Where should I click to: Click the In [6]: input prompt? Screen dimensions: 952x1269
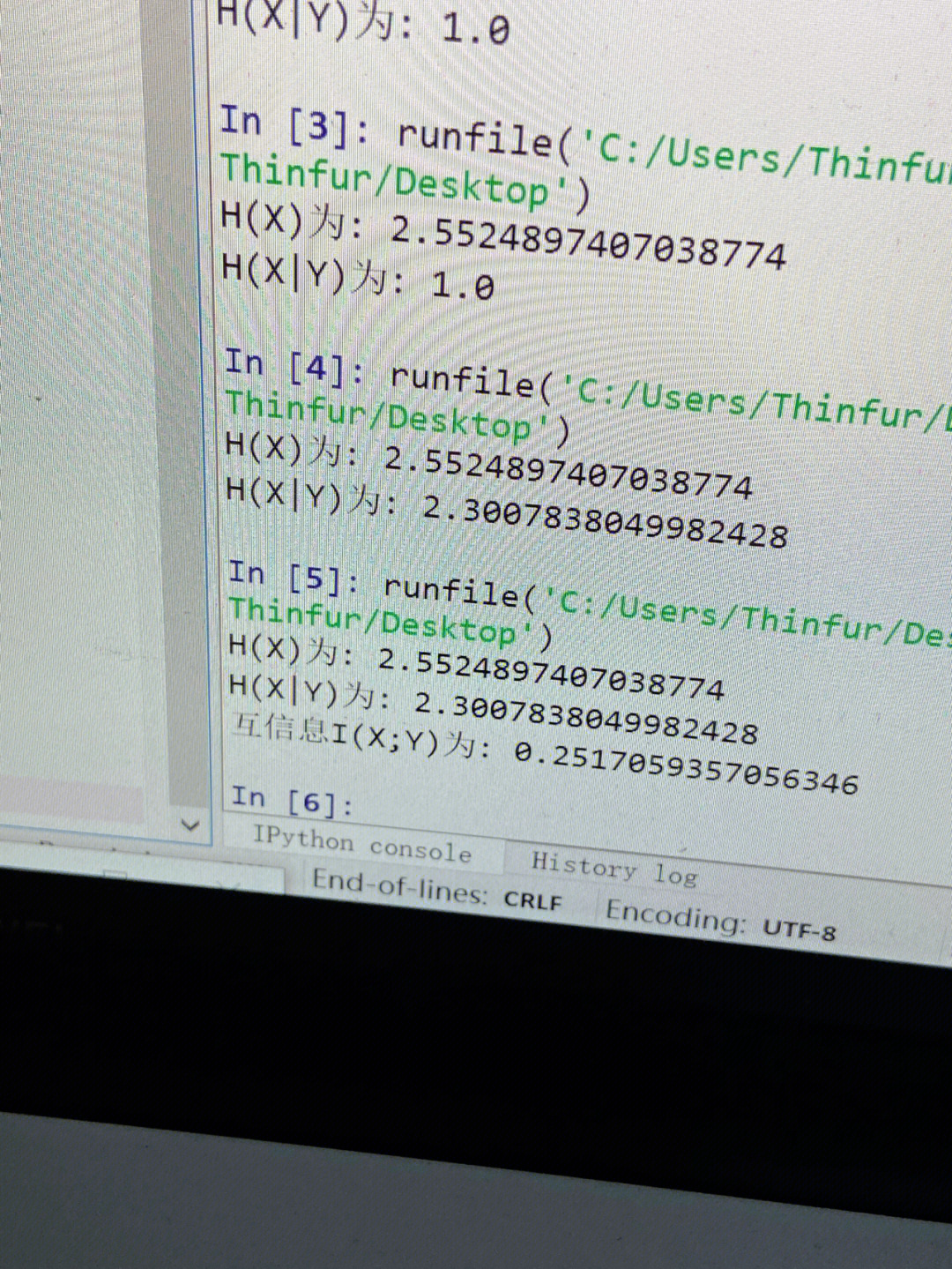click(x=292, y=801)
